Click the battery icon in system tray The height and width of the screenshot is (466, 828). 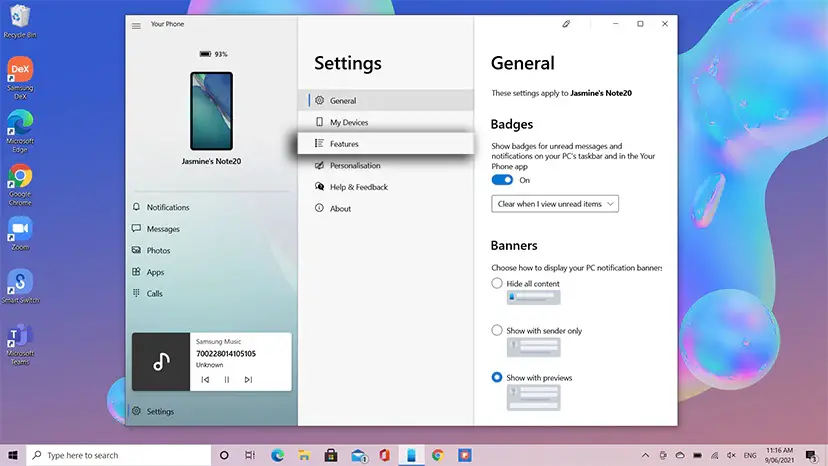click(x=698, y=455)
